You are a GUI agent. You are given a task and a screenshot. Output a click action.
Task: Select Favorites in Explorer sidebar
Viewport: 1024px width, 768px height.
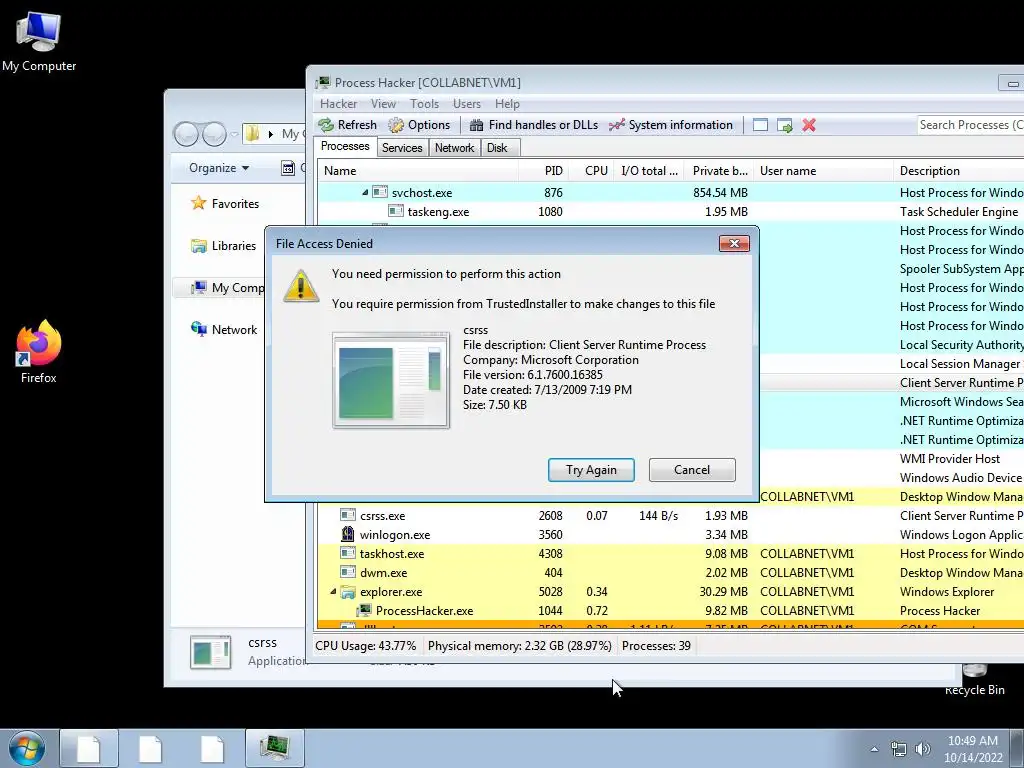tap(225, 204)
